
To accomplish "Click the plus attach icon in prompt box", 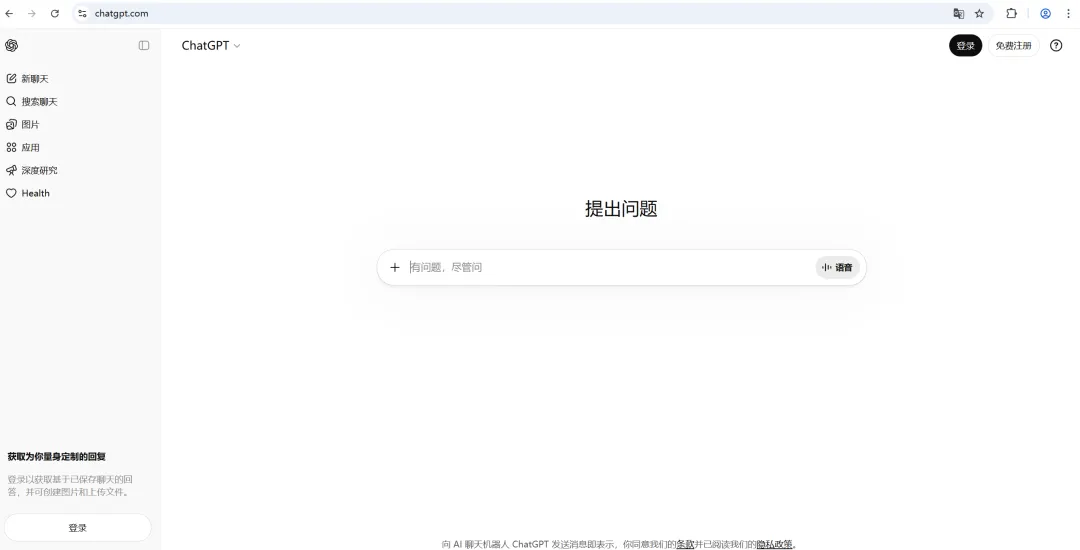I will point(395,267).
